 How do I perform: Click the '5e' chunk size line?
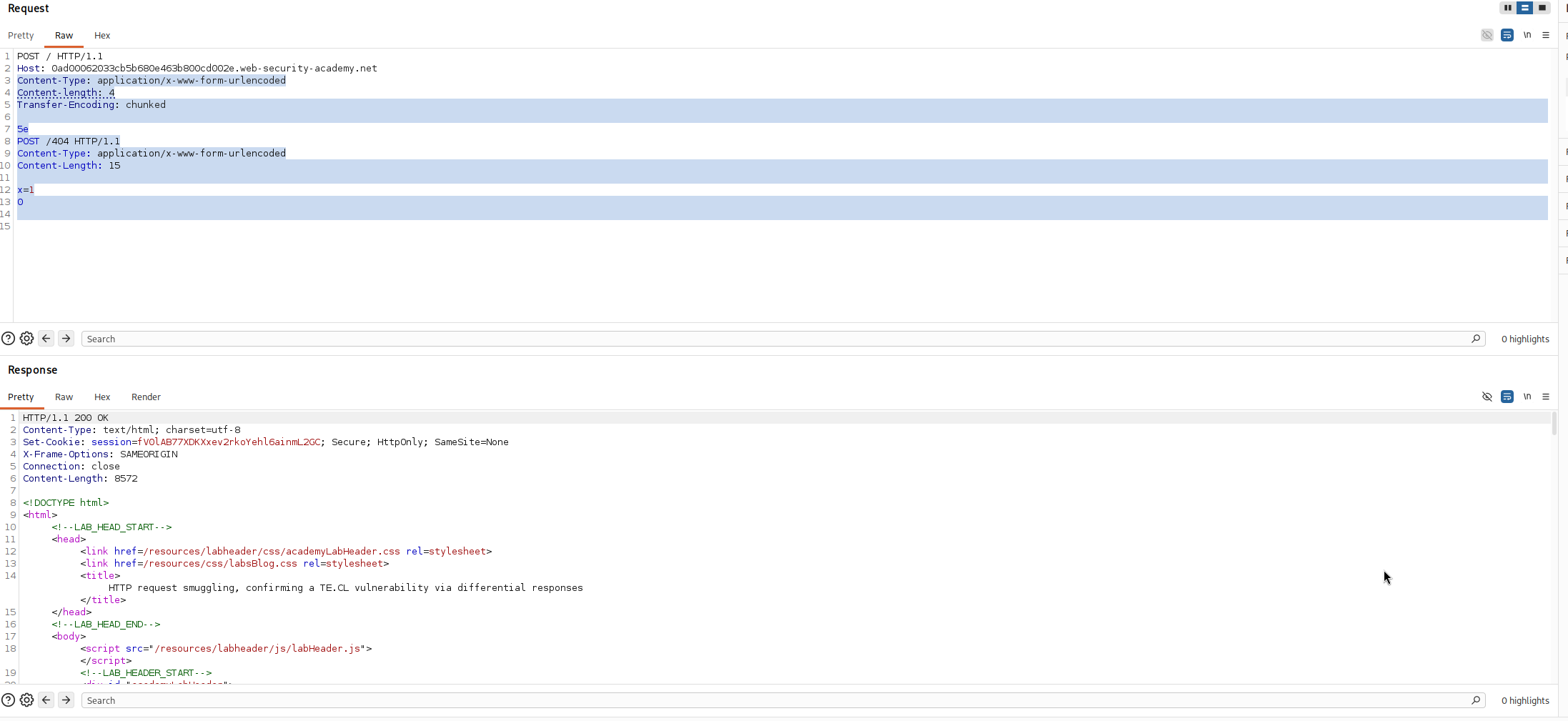click(23, 129)
